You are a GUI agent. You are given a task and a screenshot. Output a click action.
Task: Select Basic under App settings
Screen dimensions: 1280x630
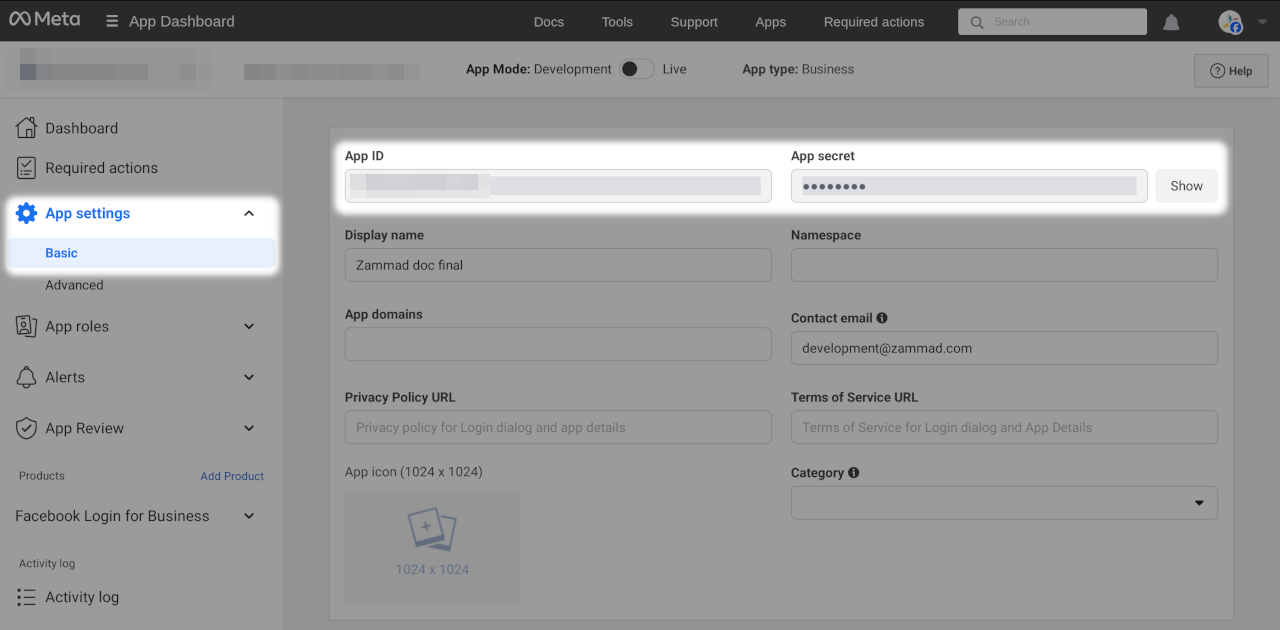point(142,253)
